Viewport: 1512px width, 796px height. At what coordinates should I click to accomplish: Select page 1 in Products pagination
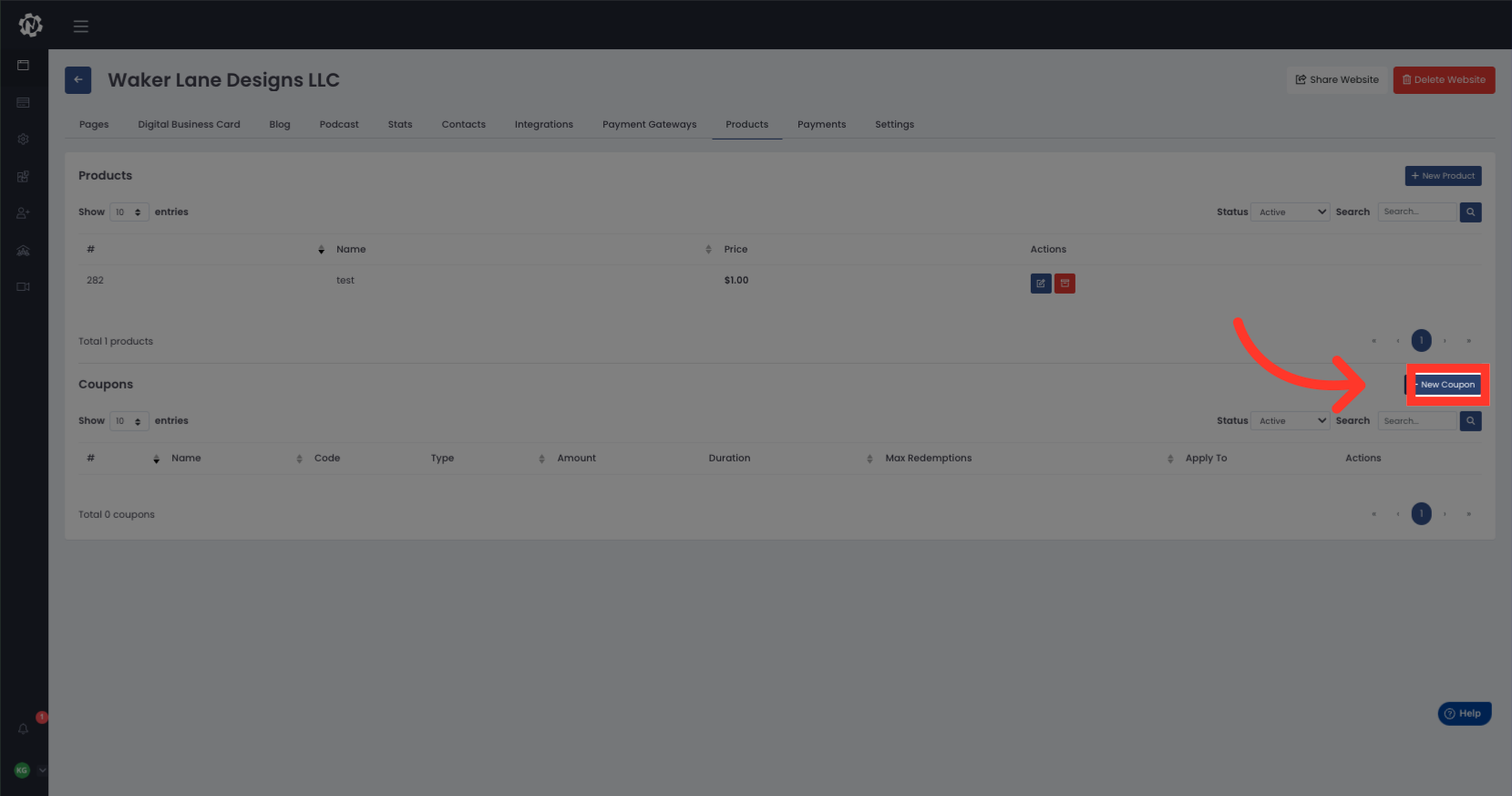1421,341
